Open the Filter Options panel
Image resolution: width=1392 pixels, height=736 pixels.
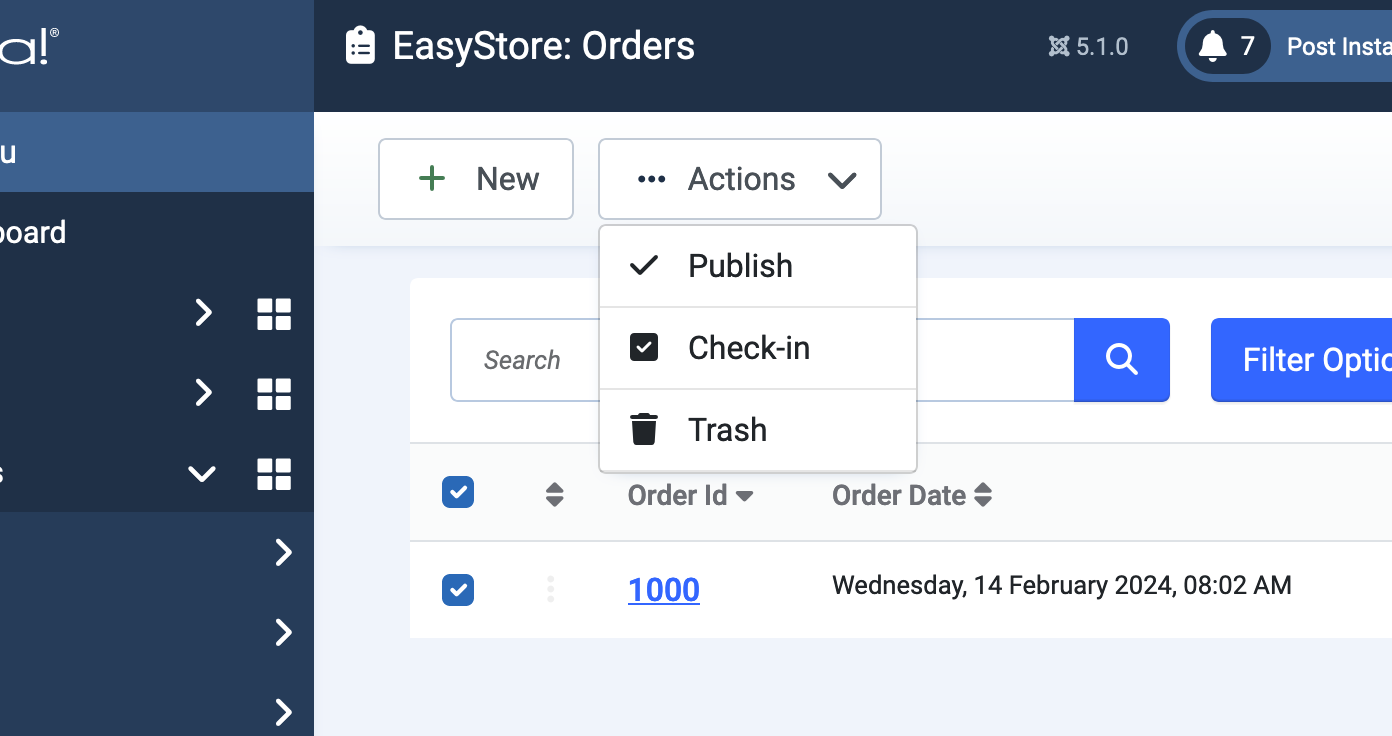[1318, 360]
